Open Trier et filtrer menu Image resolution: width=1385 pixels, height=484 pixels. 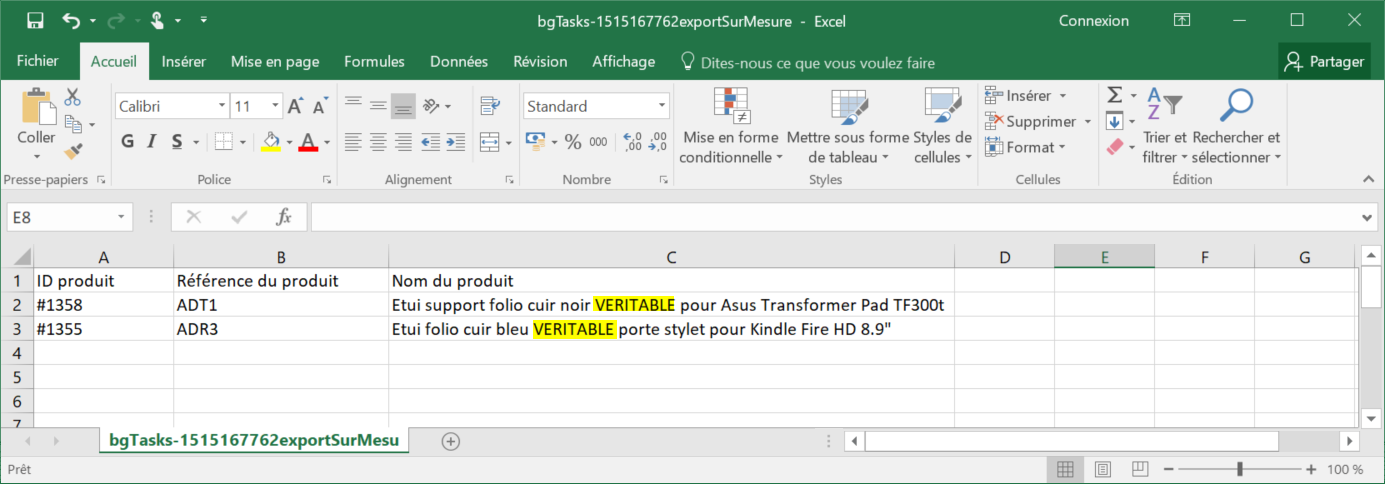pos(1165,126)
